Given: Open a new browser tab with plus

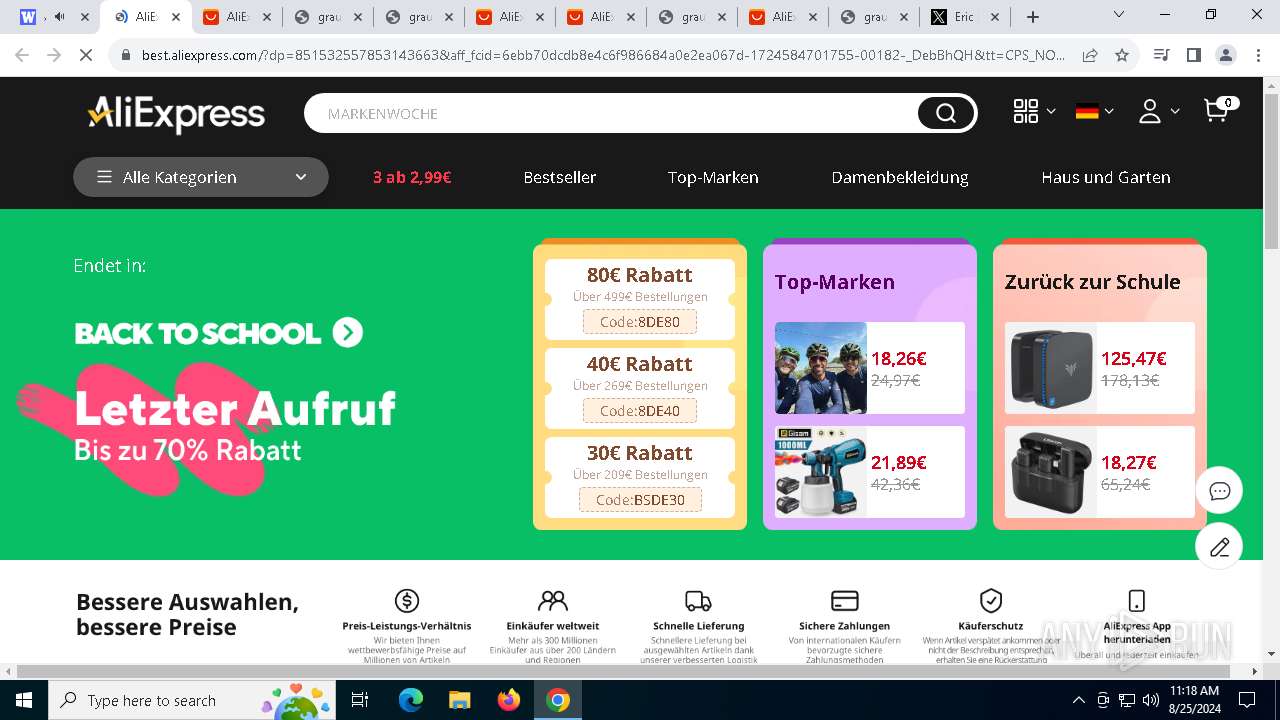Looking at the screenshot, I should pyautogui.click(x=1033, y=17).
